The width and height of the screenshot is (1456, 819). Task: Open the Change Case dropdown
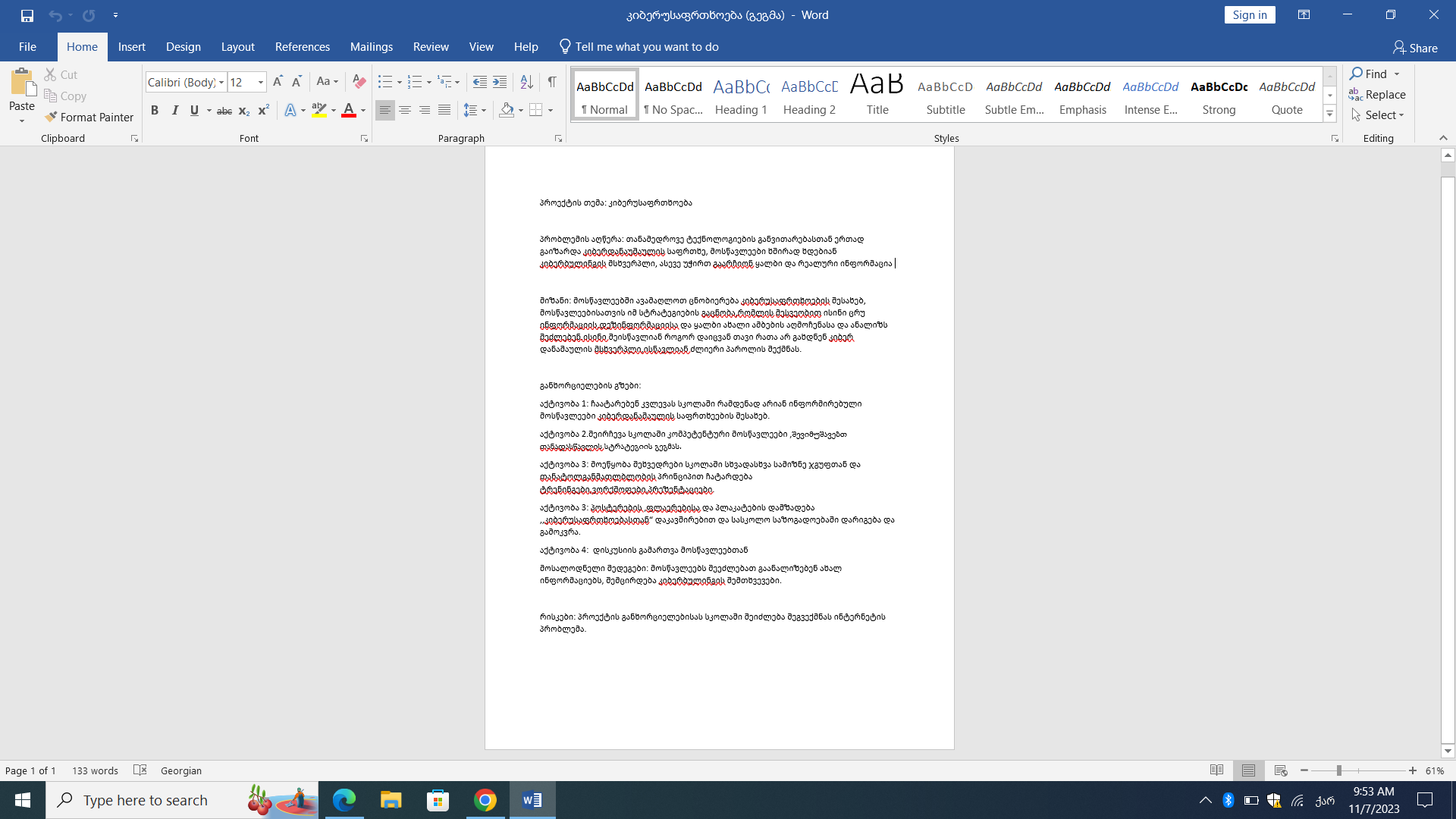328,82
